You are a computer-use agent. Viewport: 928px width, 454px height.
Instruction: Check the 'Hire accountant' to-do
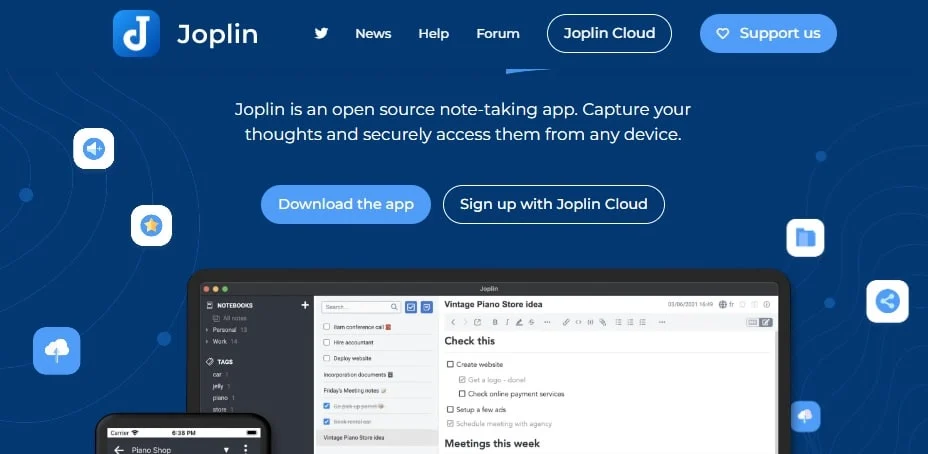(x=327, y=342)
